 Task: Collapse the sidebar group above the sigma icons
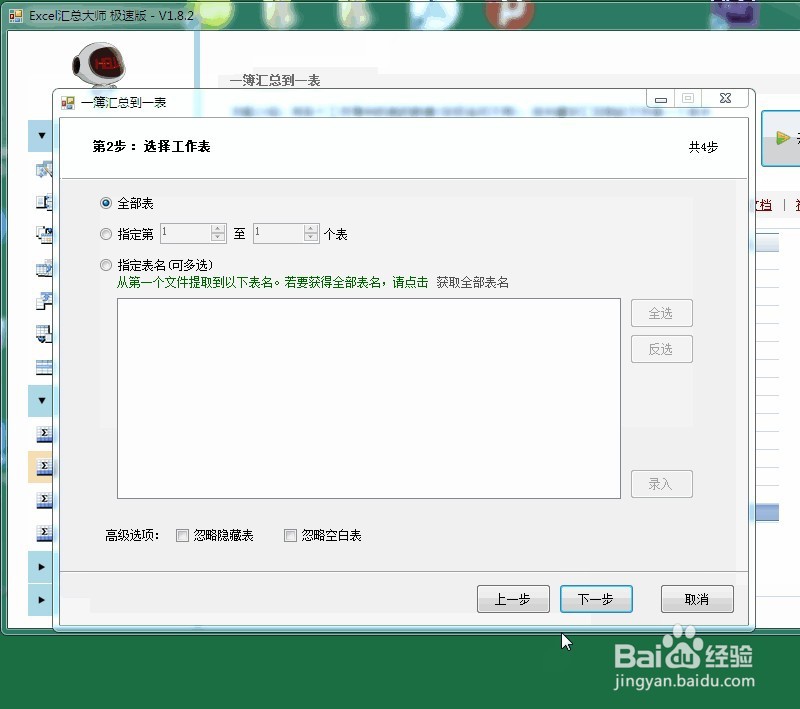41,401
